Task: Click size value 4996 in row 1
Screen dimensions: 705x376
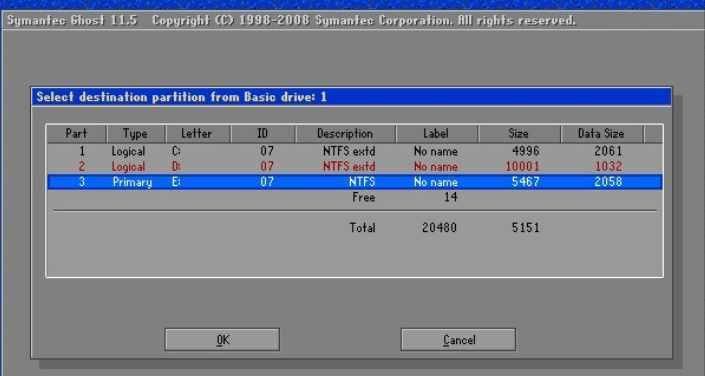Action: 526,151
